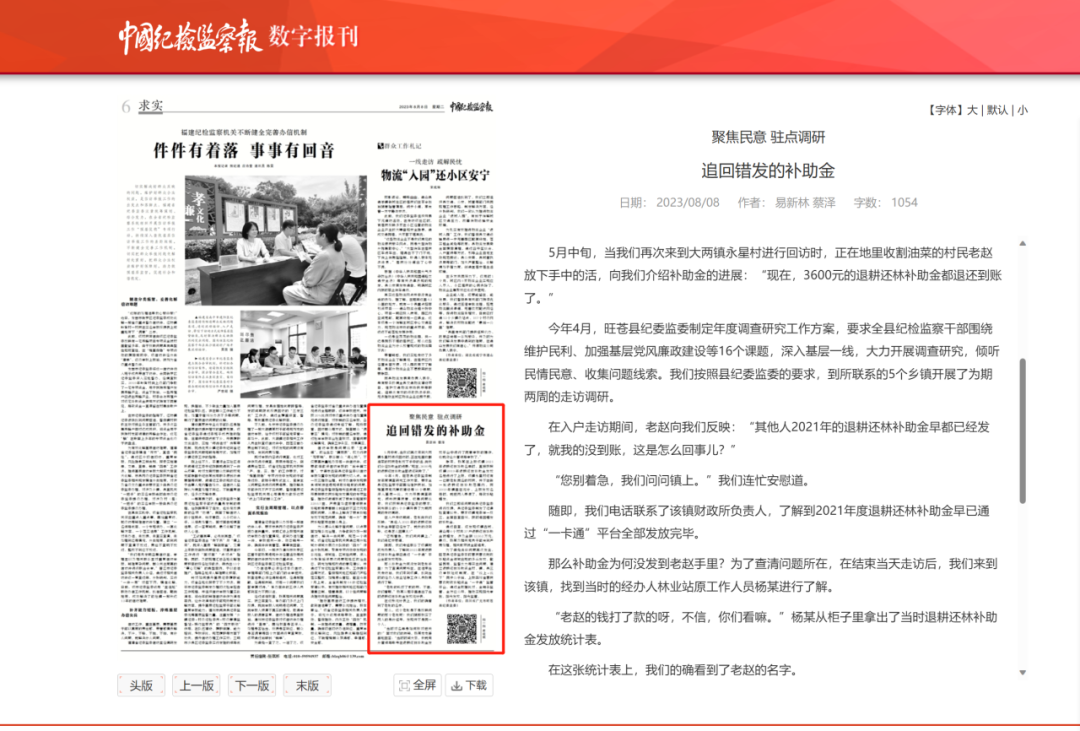This screenshot has height=731, width=1080.
Task: Open the 件件有着落 事事有回音 headline article
Action: click(x=244, y=150)
